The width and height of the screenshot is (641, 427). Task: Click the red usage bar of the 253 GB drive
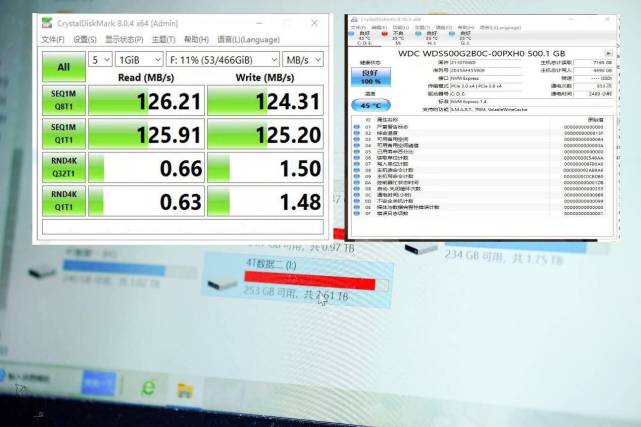click(x=309, y=280)
